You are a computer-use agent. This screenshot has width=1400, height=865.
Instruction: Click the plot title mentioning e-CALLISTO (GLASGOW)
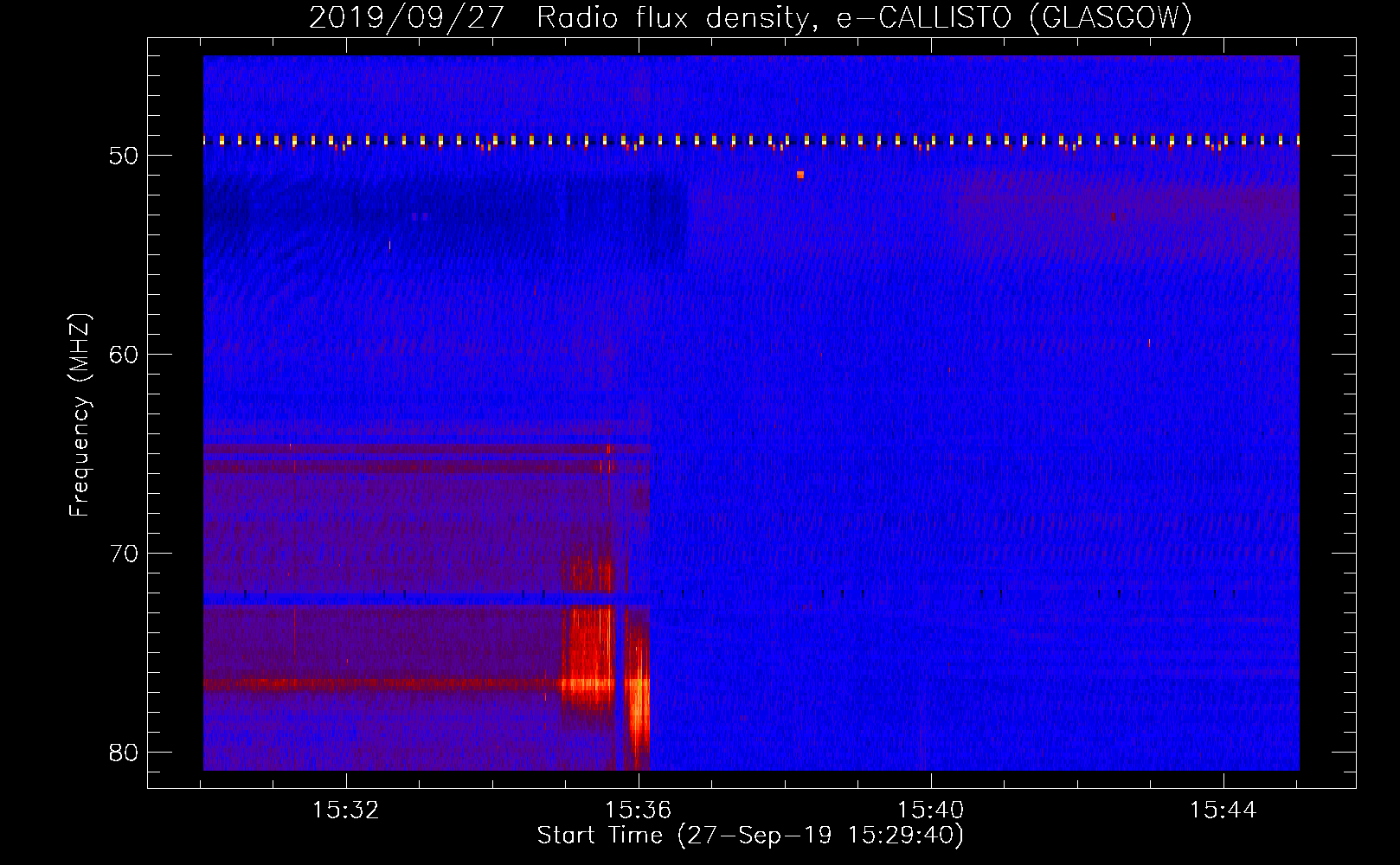point(750,17)
